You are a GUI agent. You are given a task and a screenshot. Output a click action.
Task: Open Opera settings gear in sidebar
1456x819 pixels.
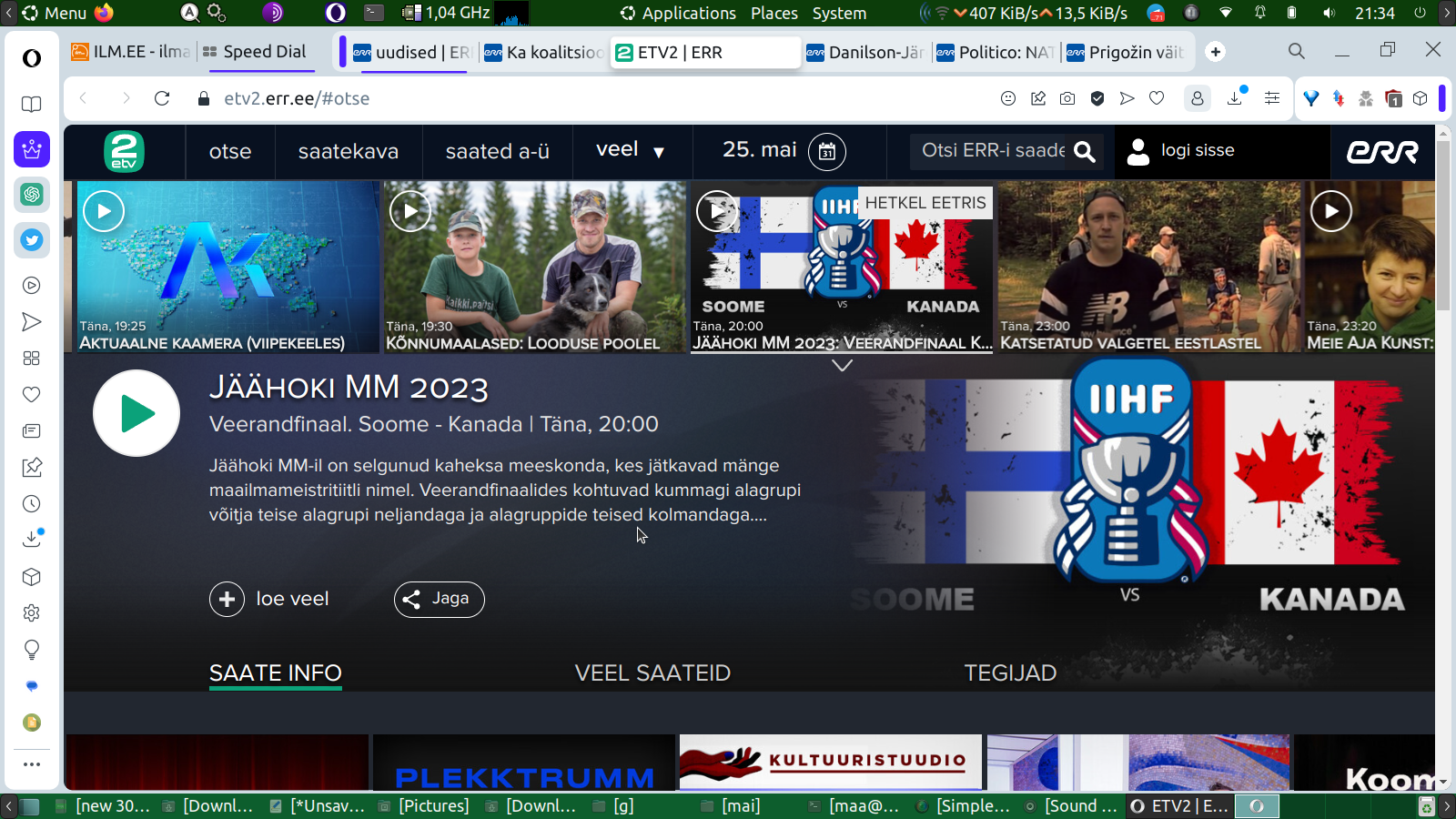click(32, 613)
